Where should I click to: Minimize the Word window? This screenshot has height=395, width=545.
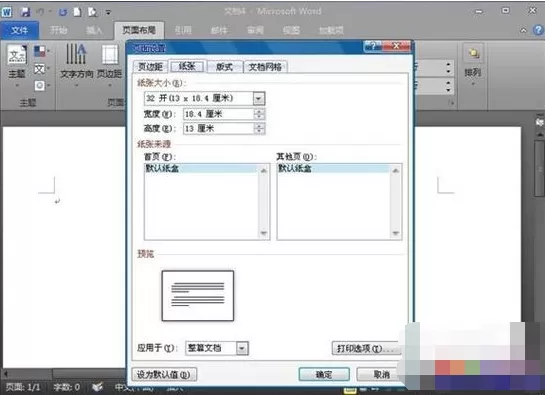[x=479, y=12]
